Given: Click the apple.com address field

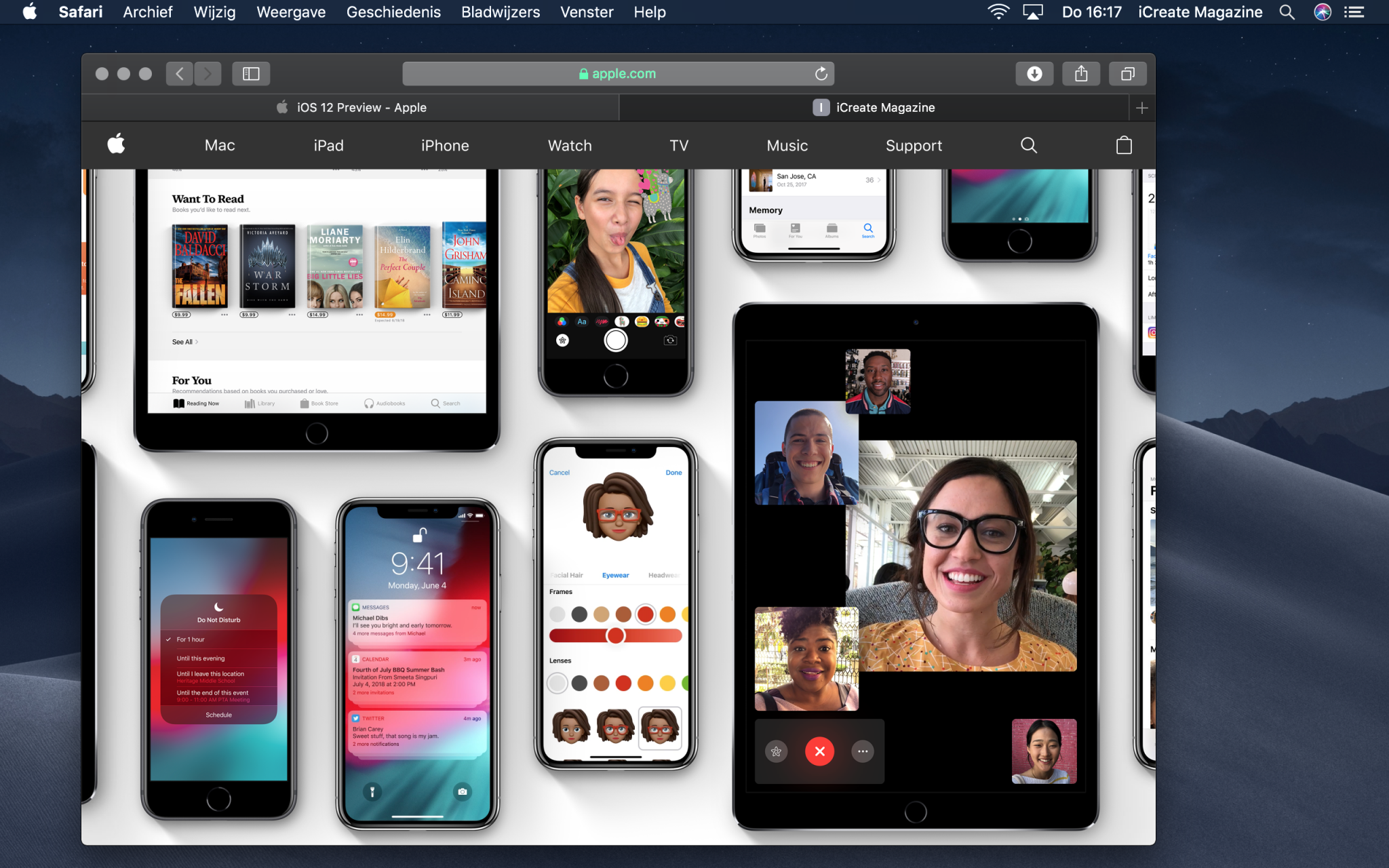Looking at the screenshot, I should click(617, 73).
